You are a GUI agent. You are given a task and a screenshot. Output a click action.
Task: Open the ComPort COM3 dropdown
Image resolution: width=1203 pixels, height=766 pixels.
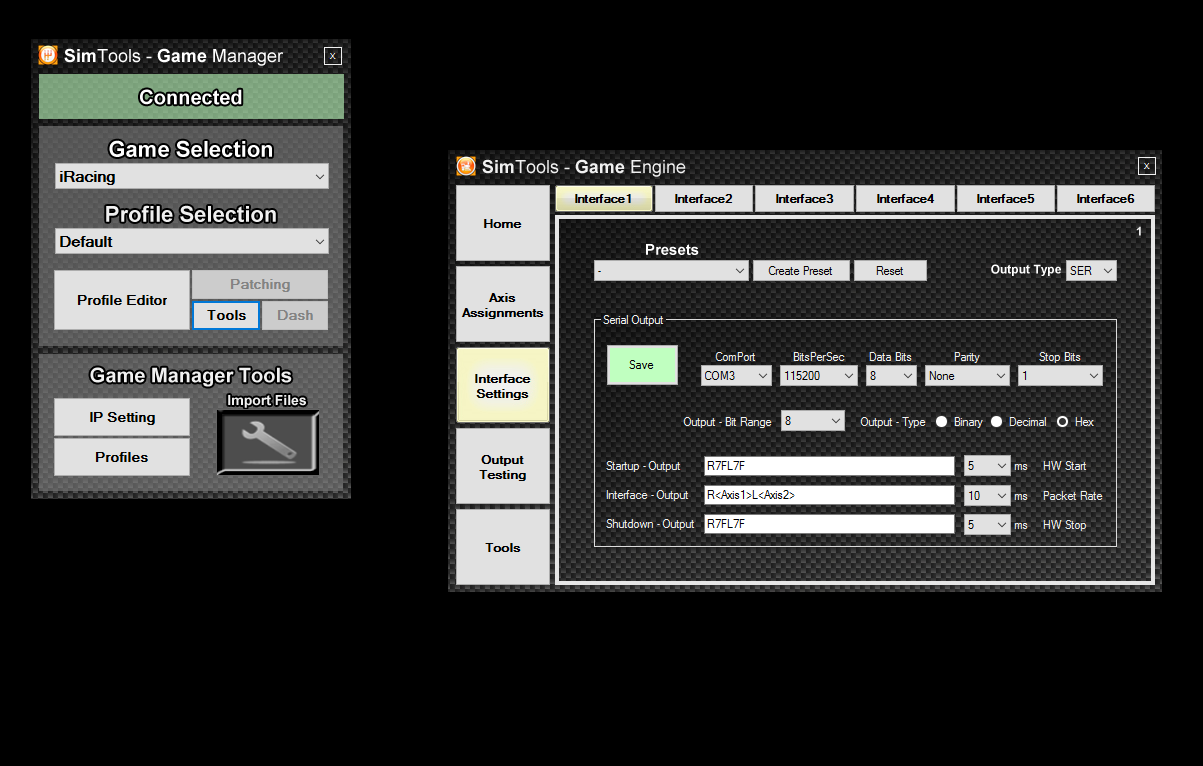tap(737, 376)
